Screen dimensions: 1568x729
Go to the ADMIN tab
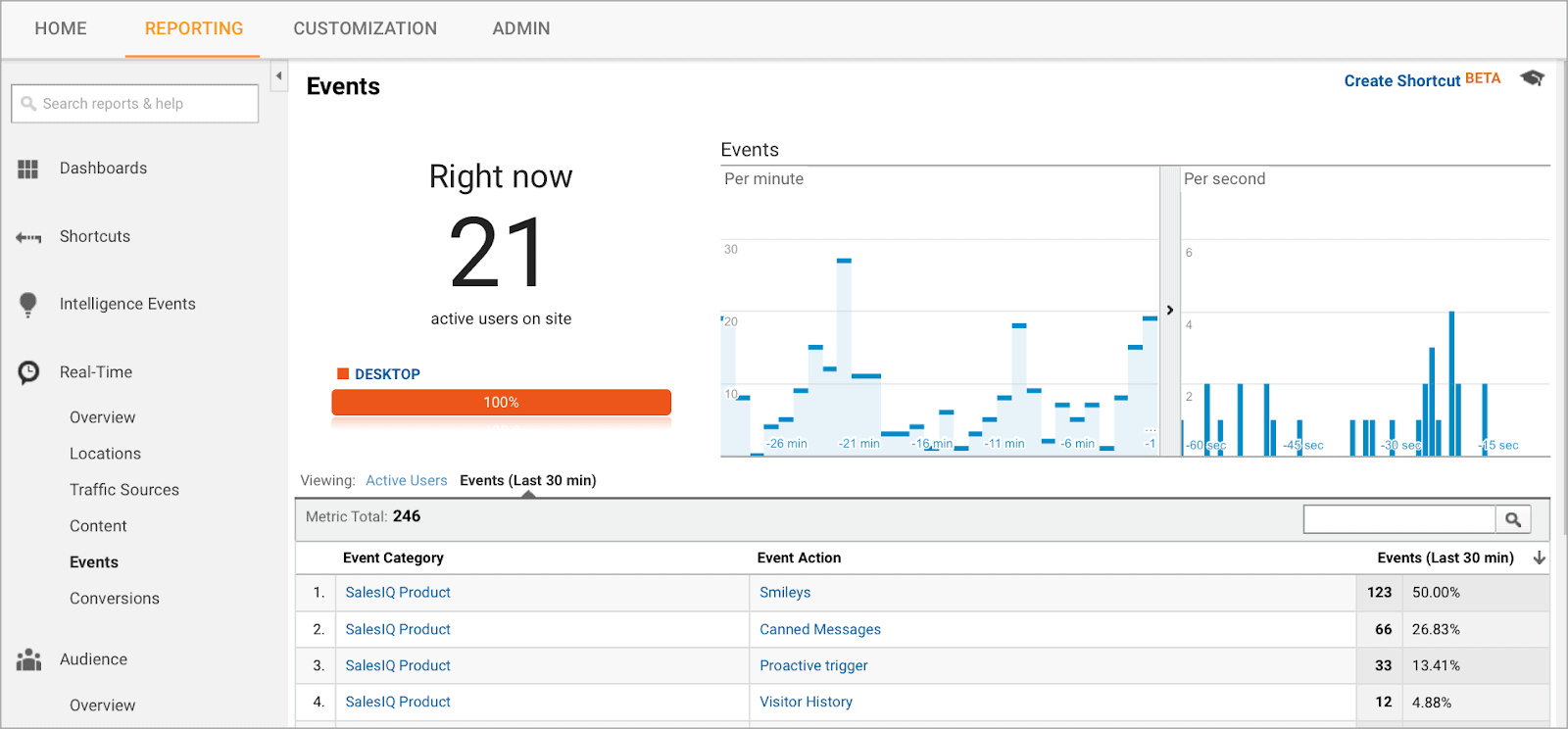coord(521,28)
